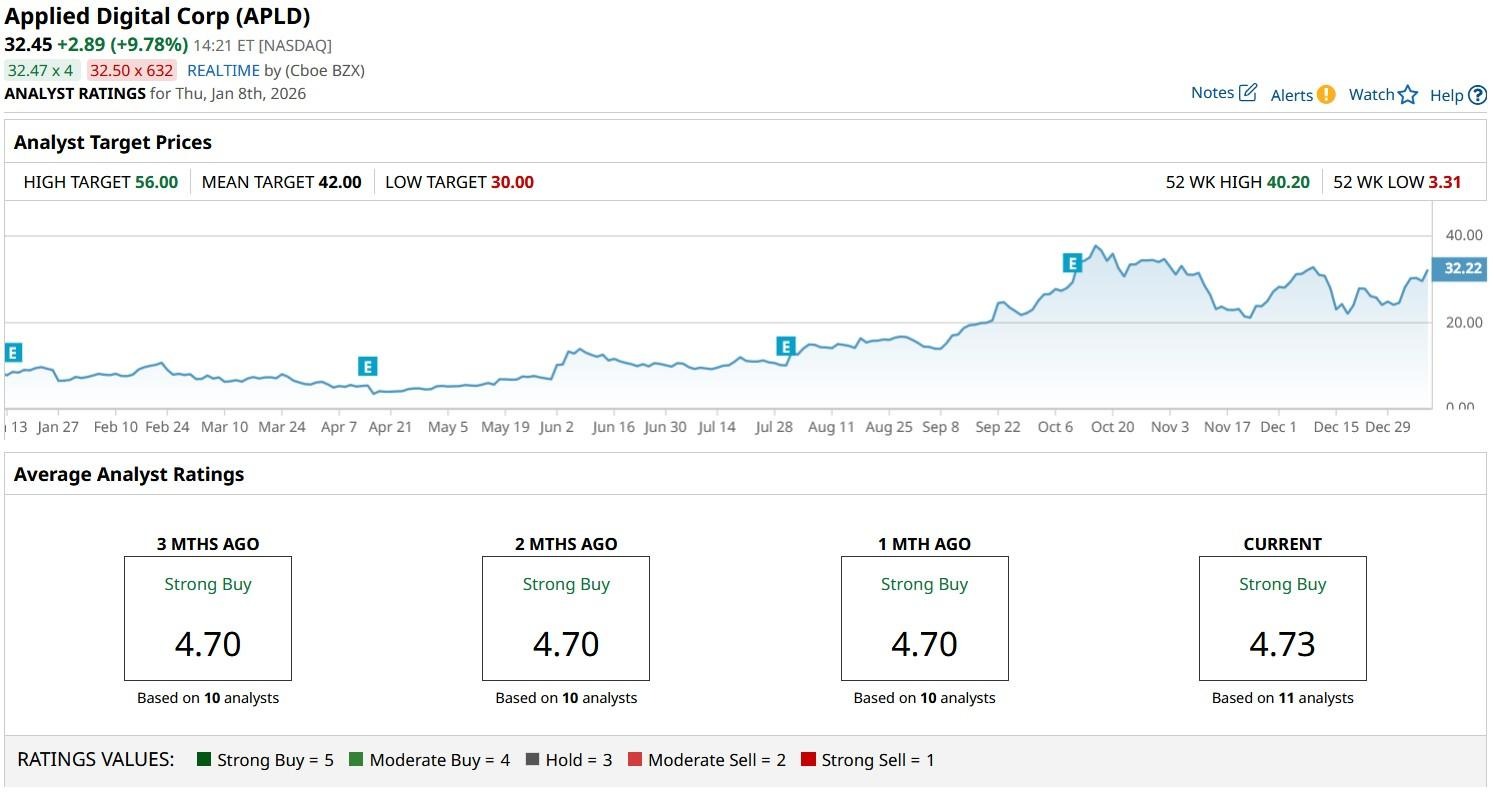The height and width of the screenshot is (792, 1494).
Task: Click the red ask price 32.50 x 632
Action: point(132,70)
